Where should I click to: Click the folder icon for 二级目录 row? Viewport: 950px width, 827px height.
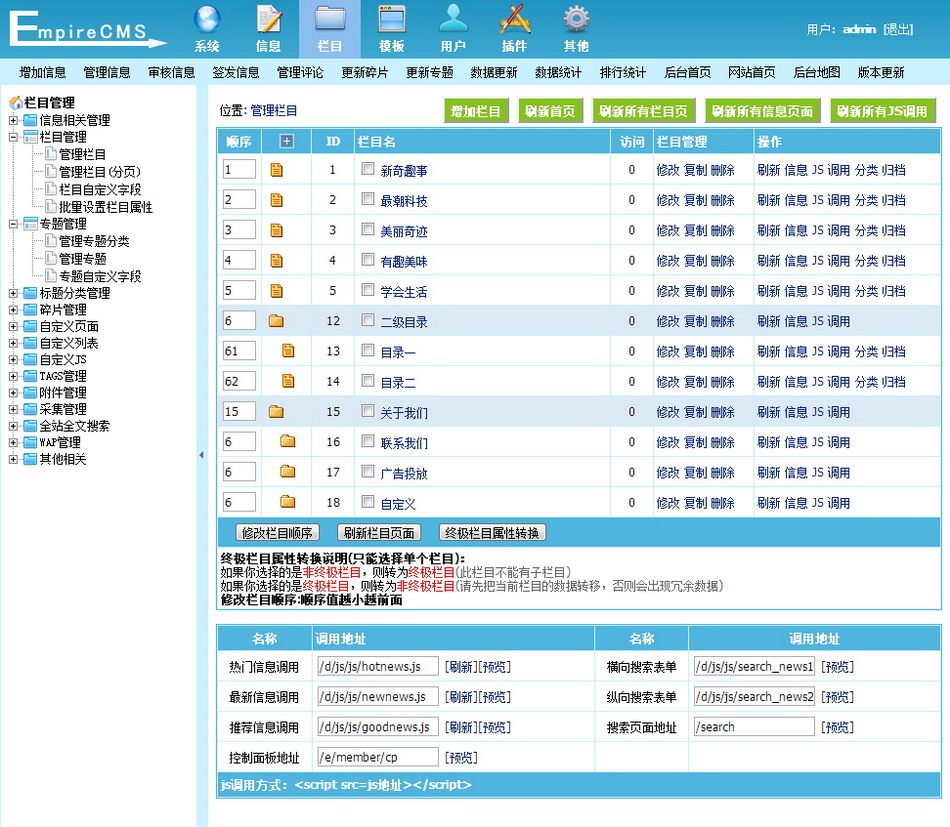point(276,321)
